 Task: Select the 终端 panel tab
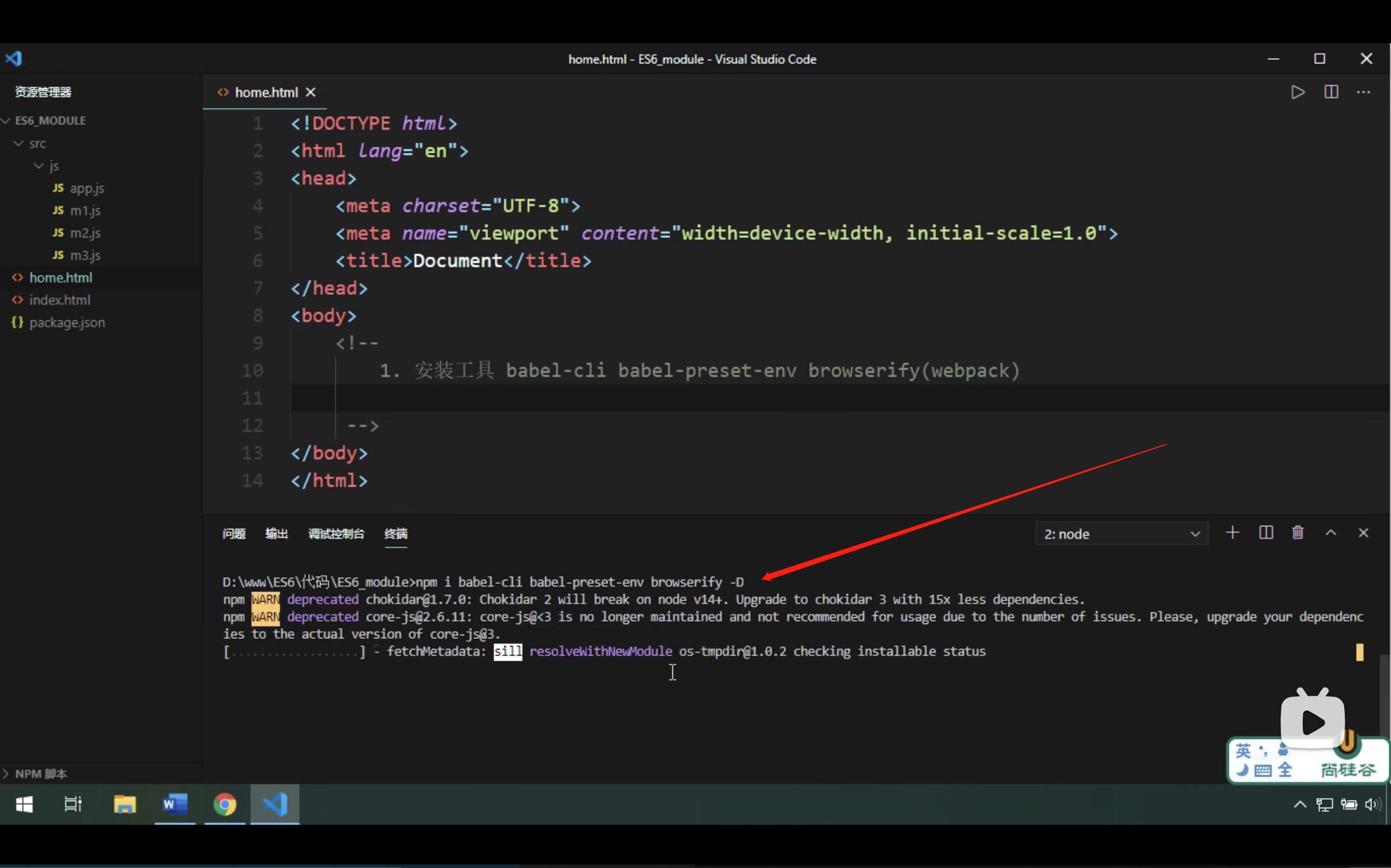[396, 534]
